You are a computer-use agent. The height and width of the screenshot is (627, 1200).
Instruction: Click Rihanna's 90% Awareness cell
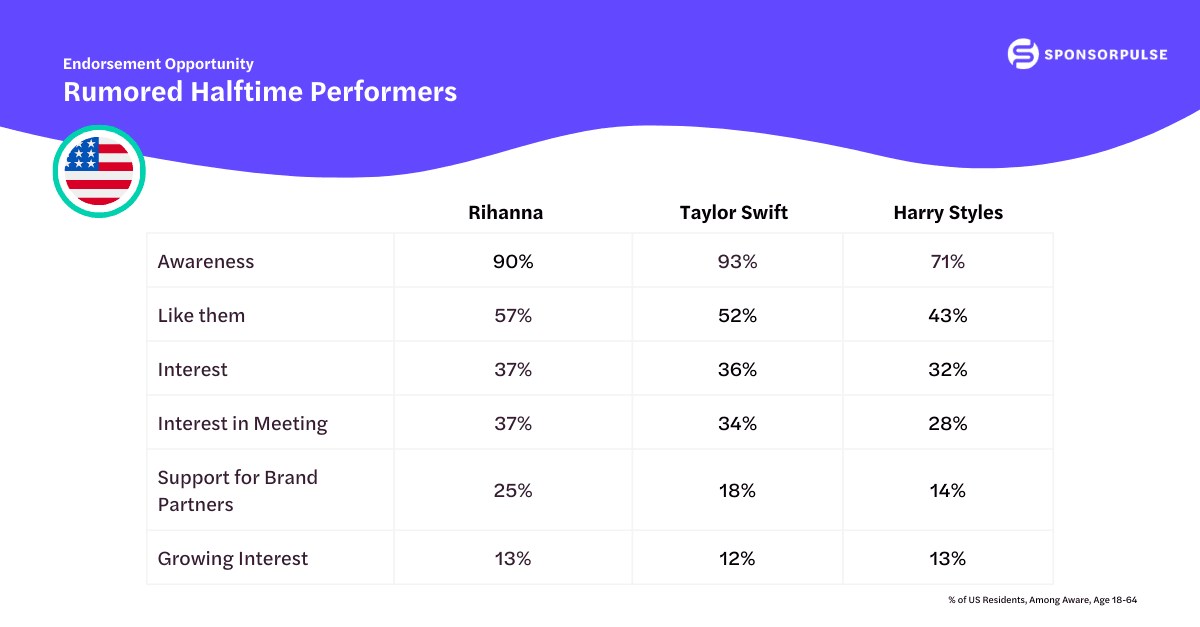pyautogui.click(x=513, y=262)
